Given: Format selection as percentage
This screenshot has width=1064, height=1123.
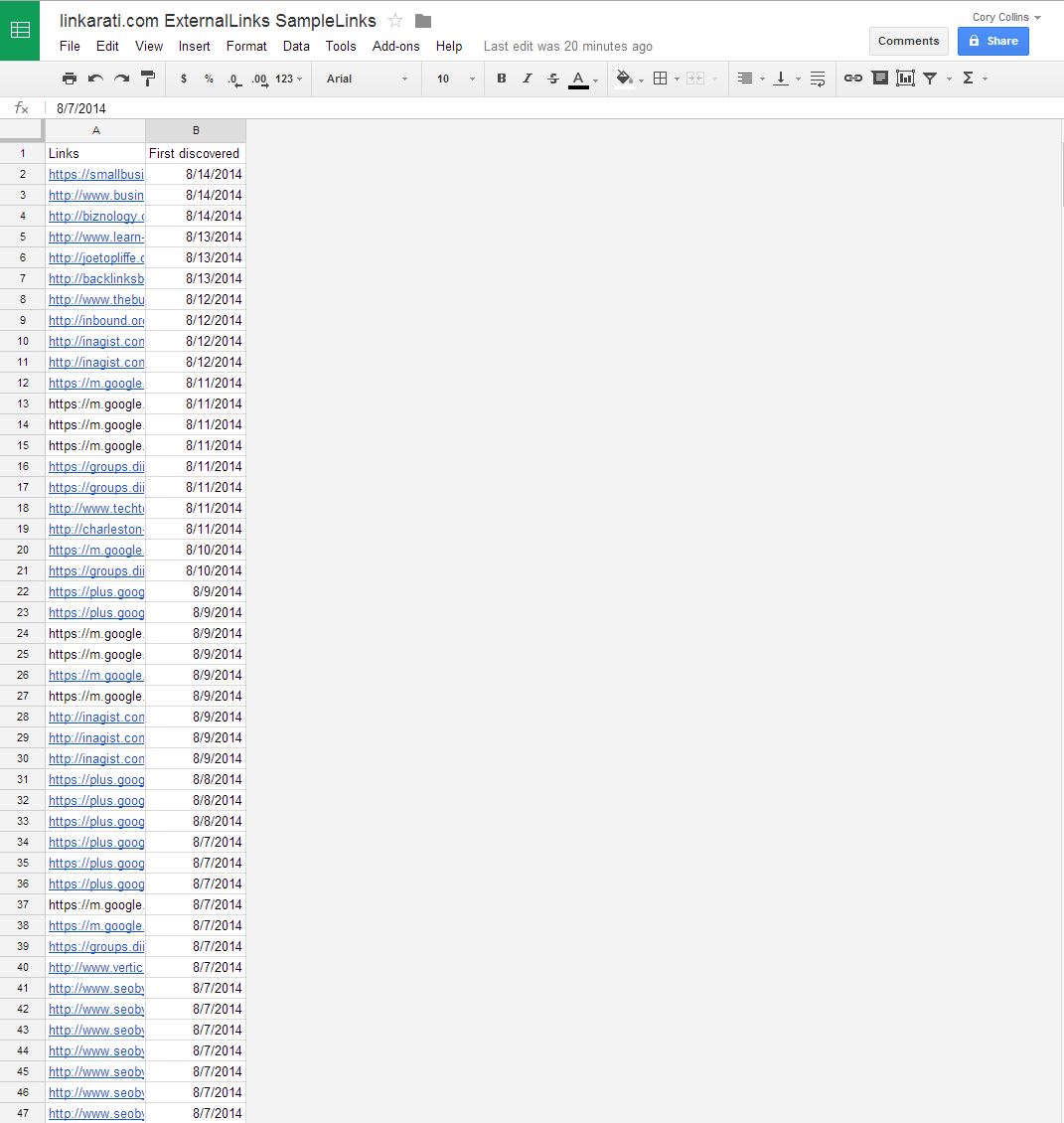Looking at the screenshot, I should (x=207, y=78).
